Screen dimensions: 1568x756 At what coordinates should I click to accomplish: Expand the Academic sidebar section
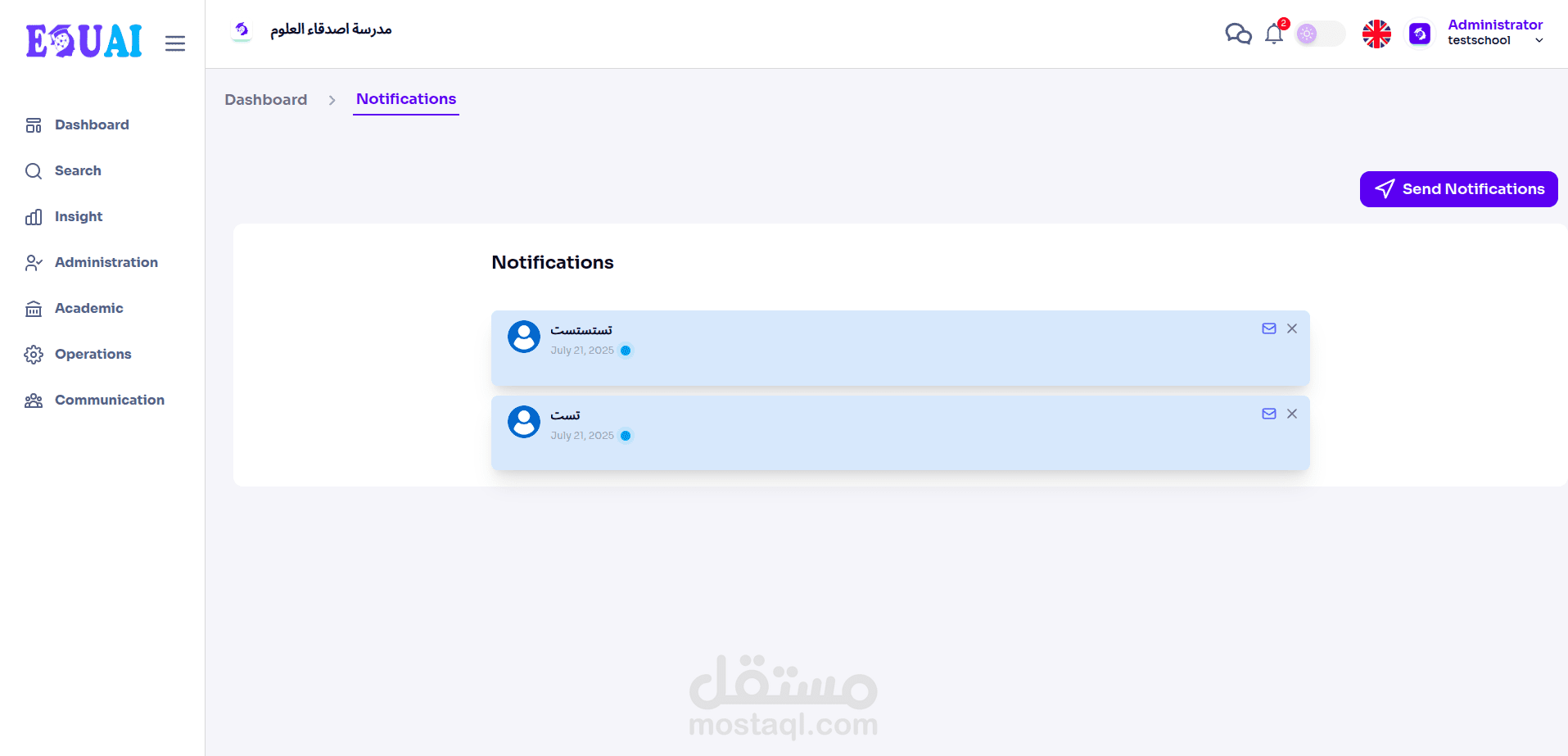88,308
